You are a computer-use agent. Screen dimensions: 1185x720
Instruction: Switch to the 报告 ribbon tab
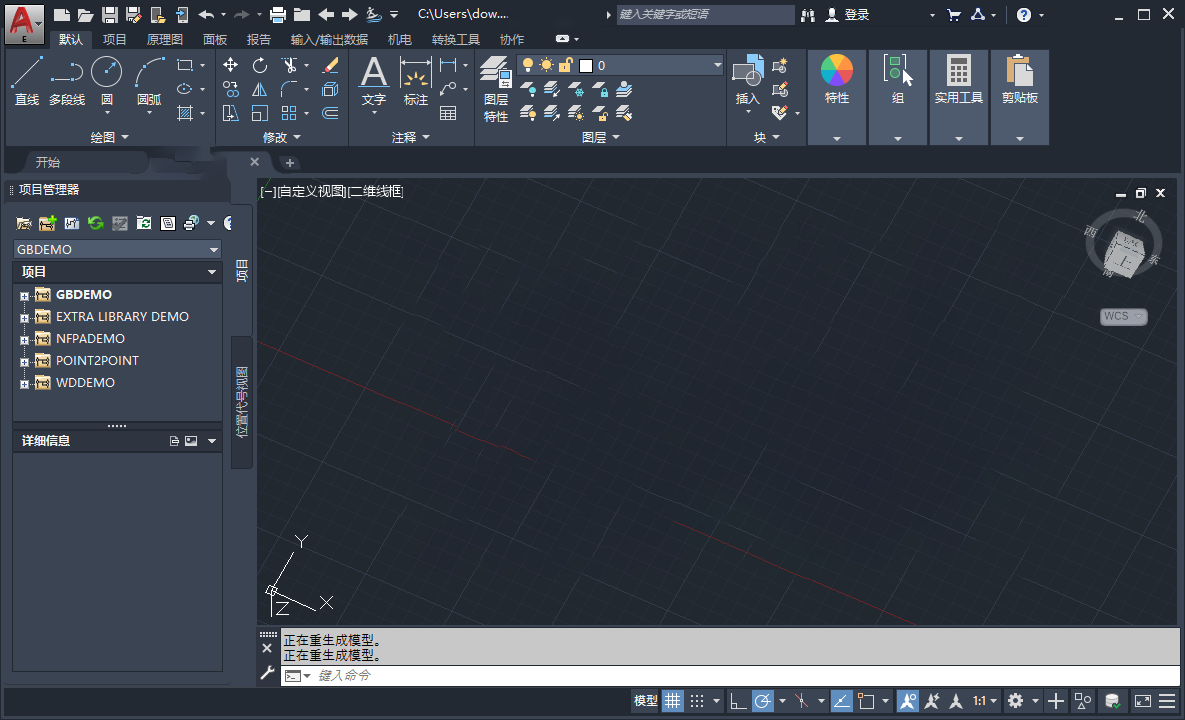(258, 39)
